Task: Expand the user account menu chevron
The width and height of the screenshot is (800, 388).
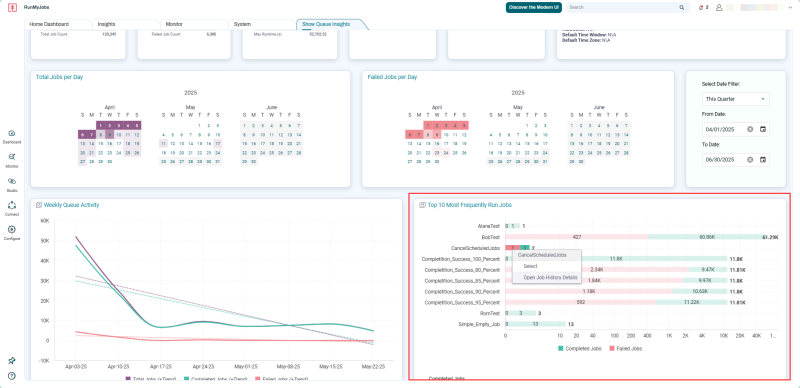Action: point(790,8)
